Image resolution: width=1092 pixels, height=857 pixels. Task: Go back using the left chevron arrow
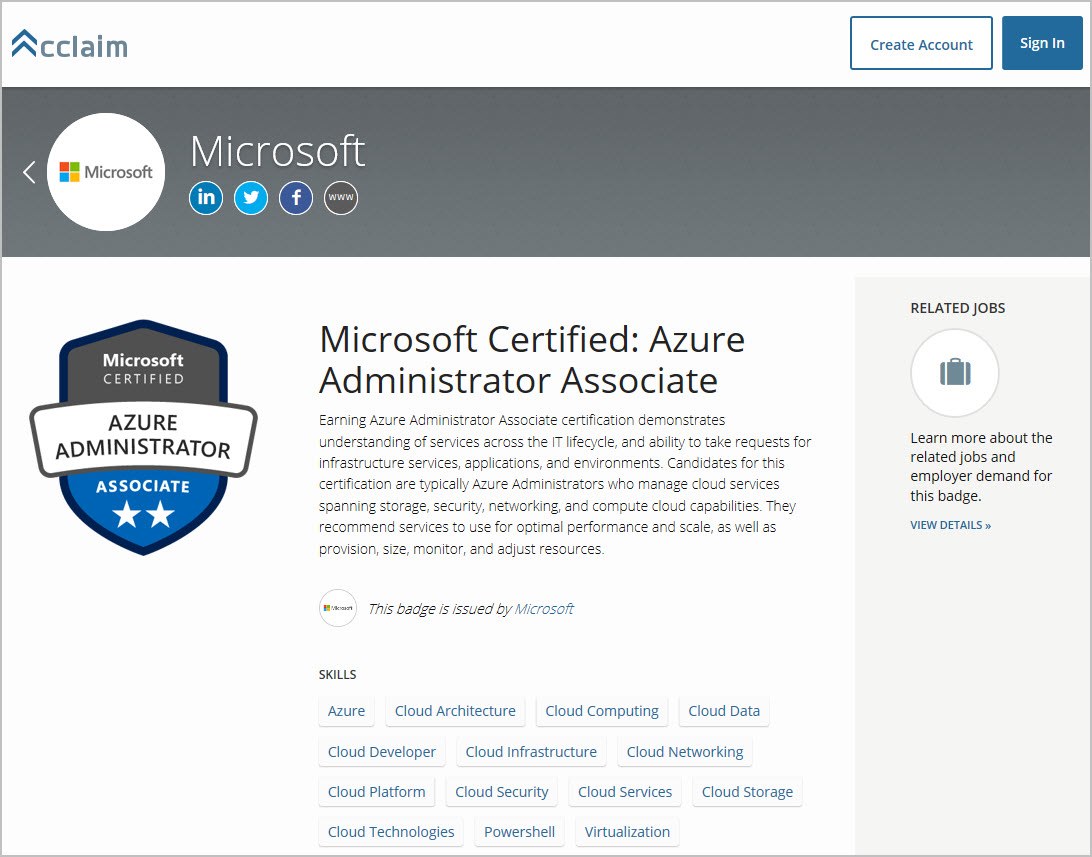point(29,172)
